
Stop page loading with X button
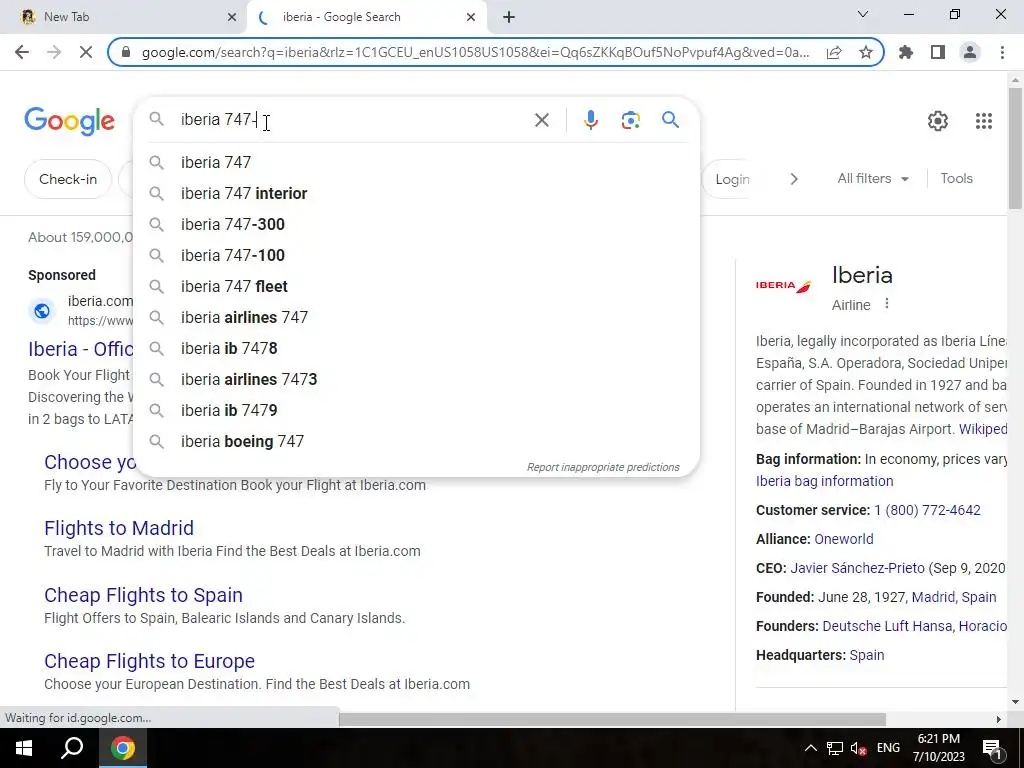[86, 52]
